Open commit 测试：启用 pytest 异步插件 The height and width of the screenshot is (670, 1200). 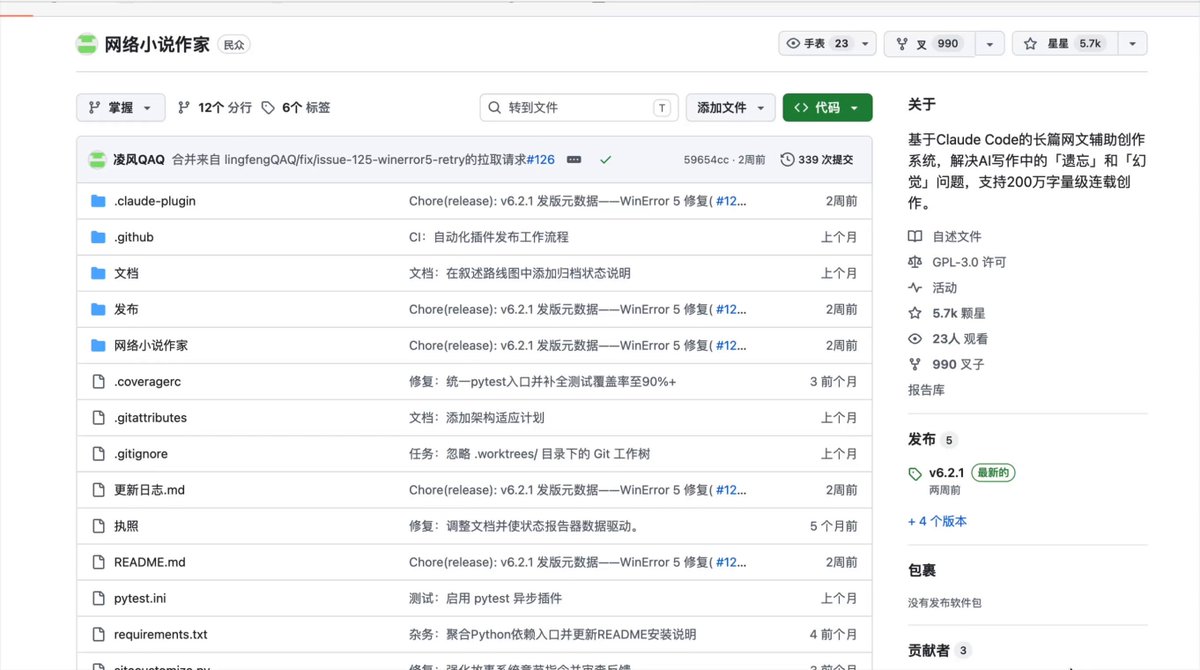[485, 598]
